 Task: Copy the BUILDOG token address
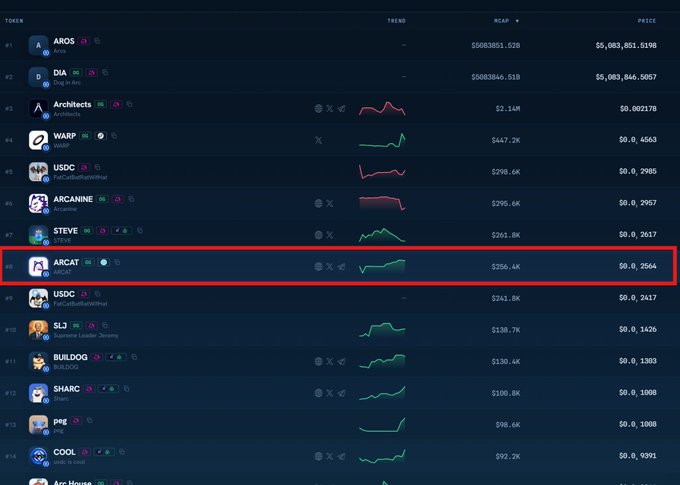point(134,357)
